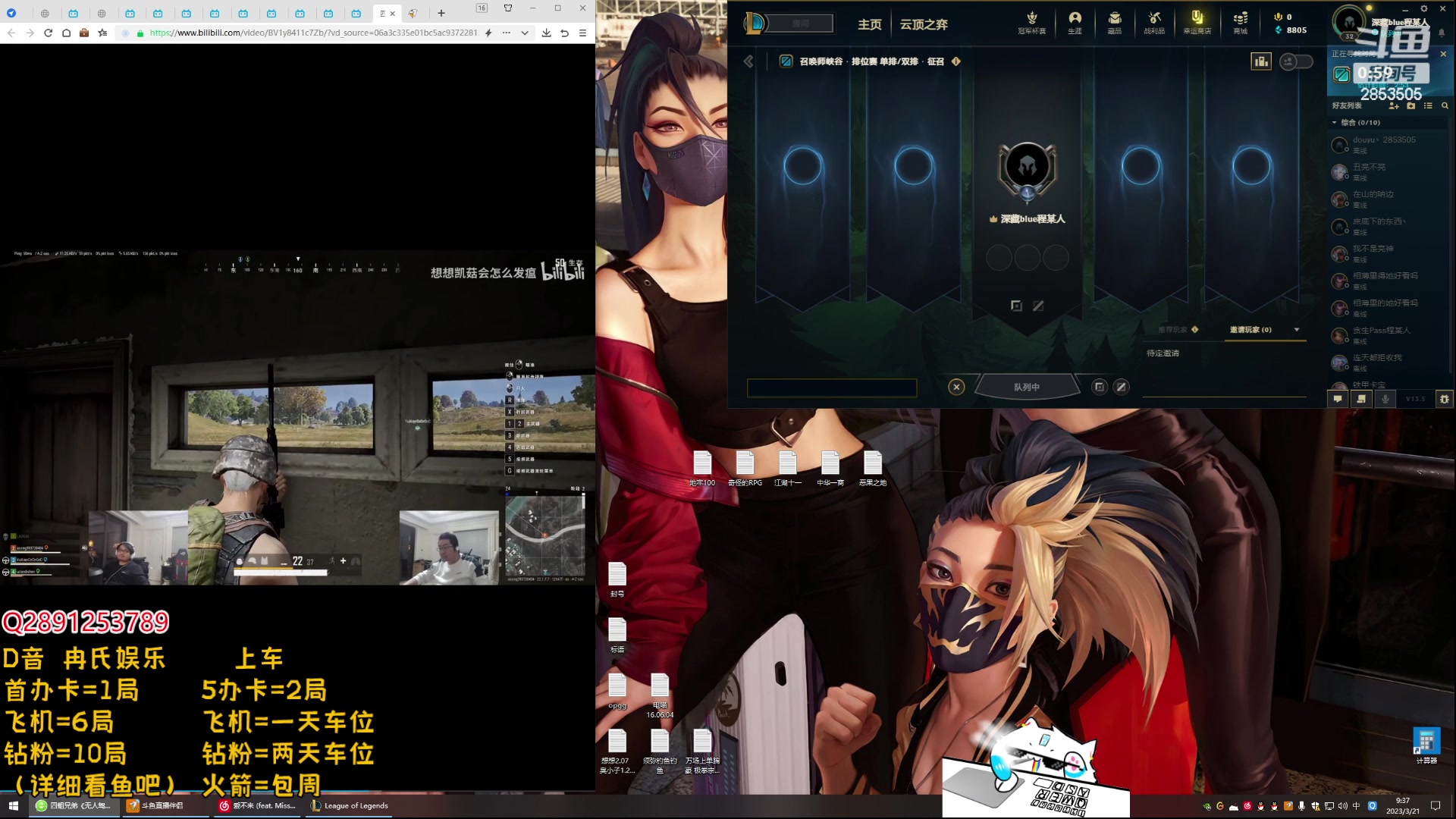Open browser hamburger menu

pos(582,33)
